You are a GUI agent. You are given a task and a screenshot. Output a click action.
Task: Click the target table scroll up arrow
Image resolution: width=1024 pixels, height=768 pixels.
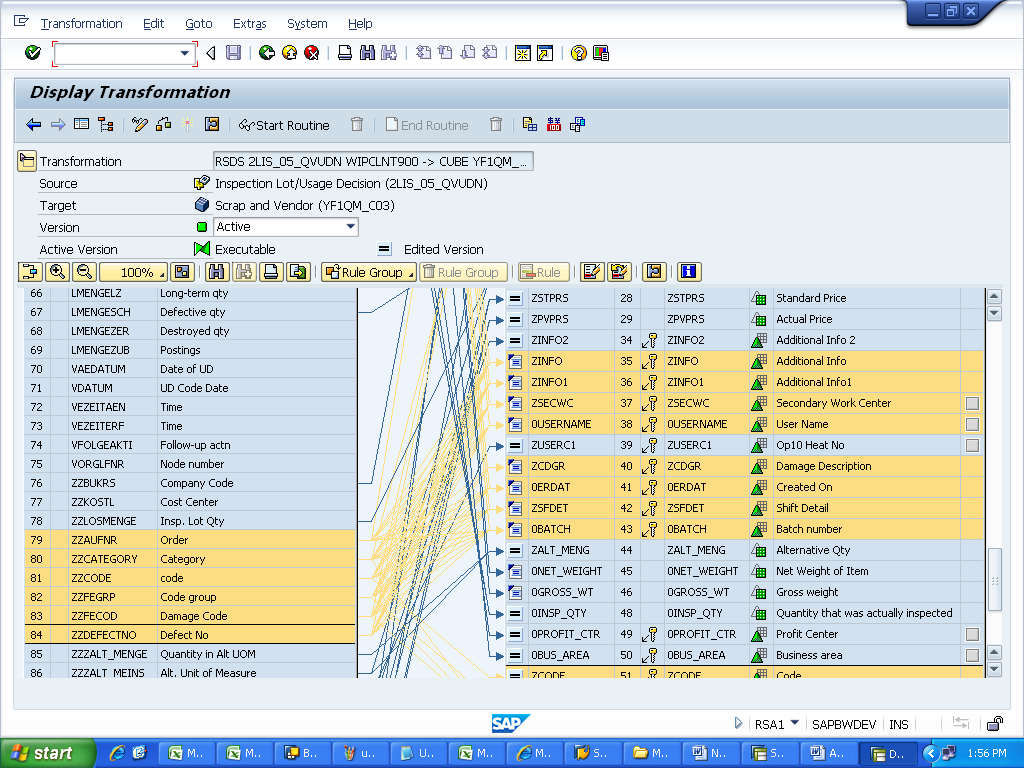click(x=994, y=296)
